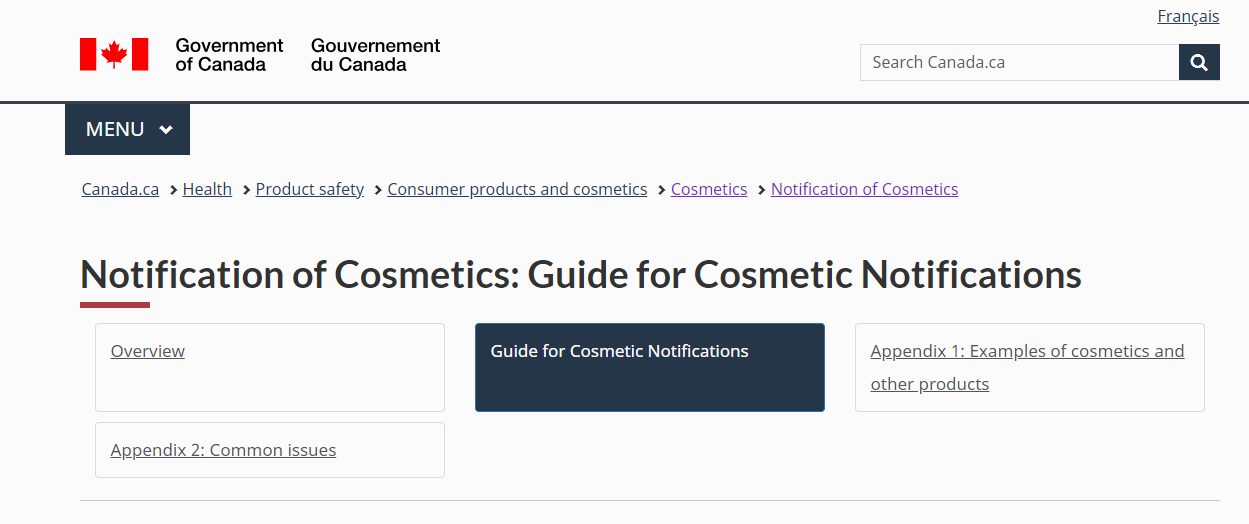Open the Canada.ca breadcrumb link
This screenshot has width=1249, height=524.
(120, 189)
